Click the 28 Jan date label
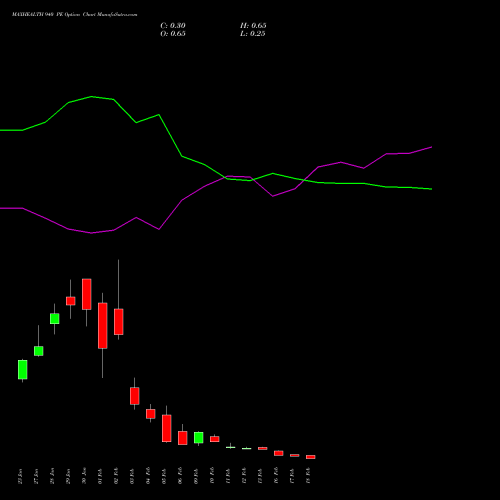Screen dimensions: 500x500 [x=52, y=476]
